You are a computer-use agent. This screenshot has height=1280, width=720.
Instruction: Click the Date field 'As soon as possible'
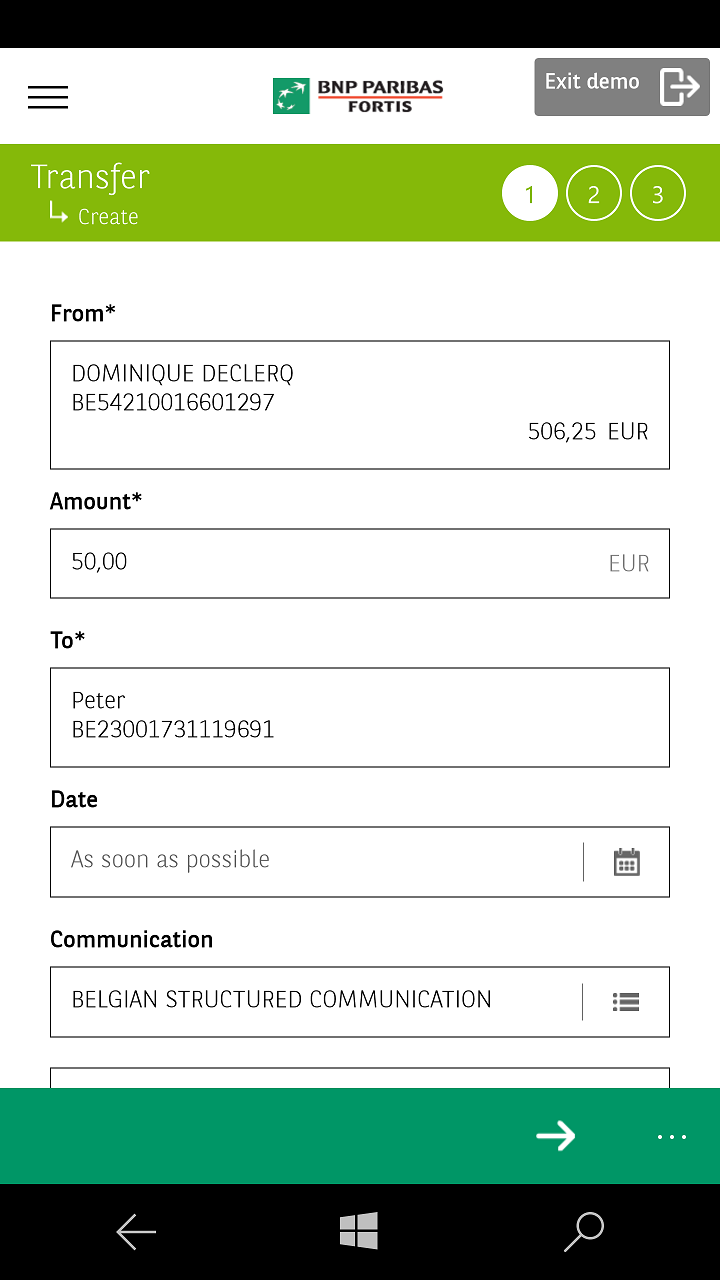point(315,861)
